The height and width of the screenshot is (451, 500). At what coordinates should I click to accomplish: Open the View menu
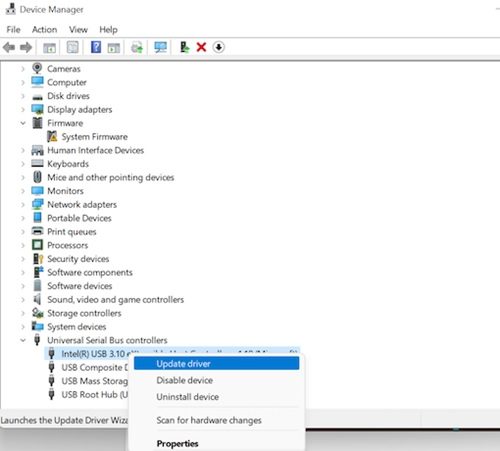78,30
